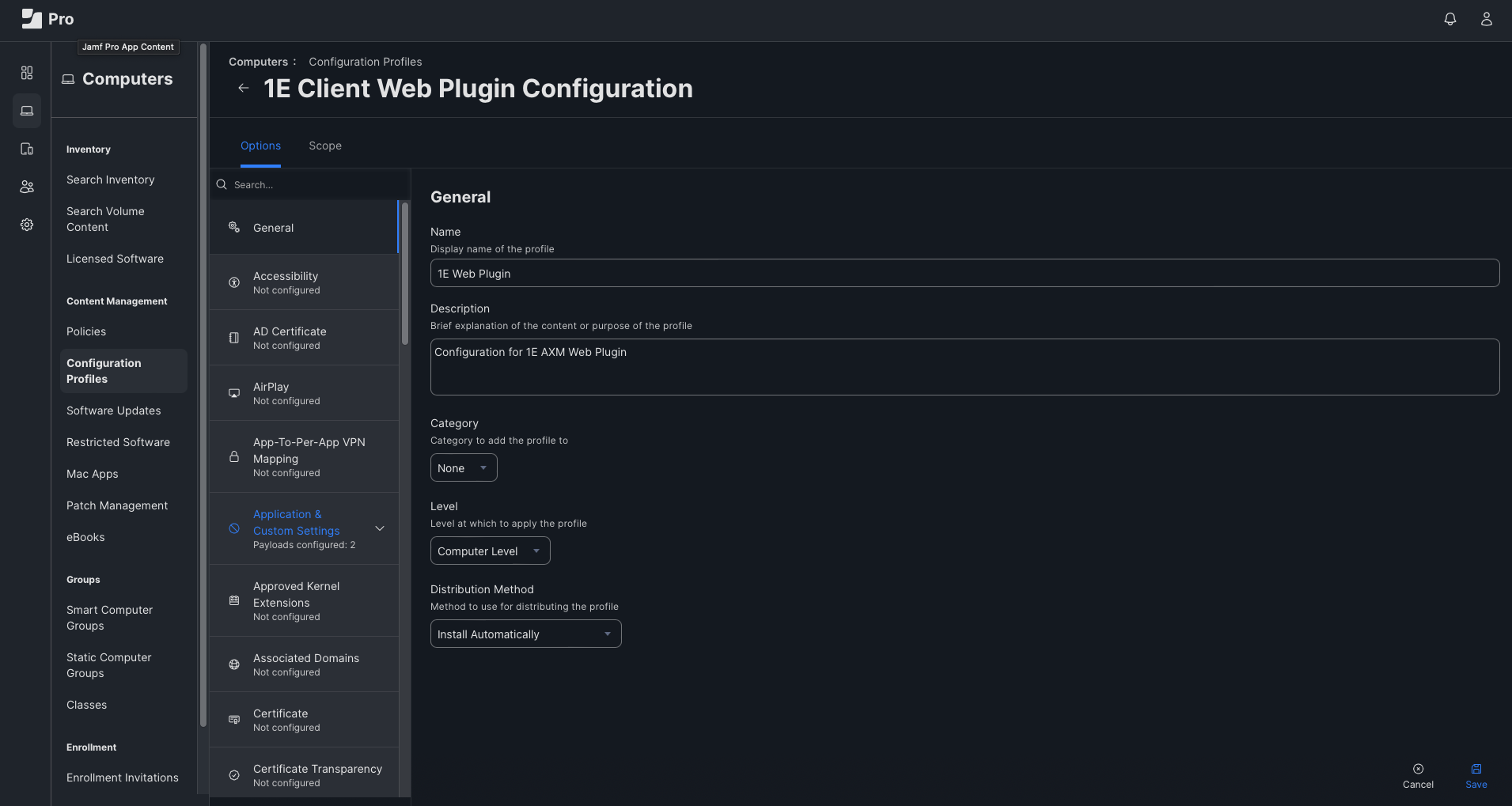The height and width of the screenshot is (806, 1512).
Task: Open the Install Automatically distribution dropdown
Action: (525, 634)
